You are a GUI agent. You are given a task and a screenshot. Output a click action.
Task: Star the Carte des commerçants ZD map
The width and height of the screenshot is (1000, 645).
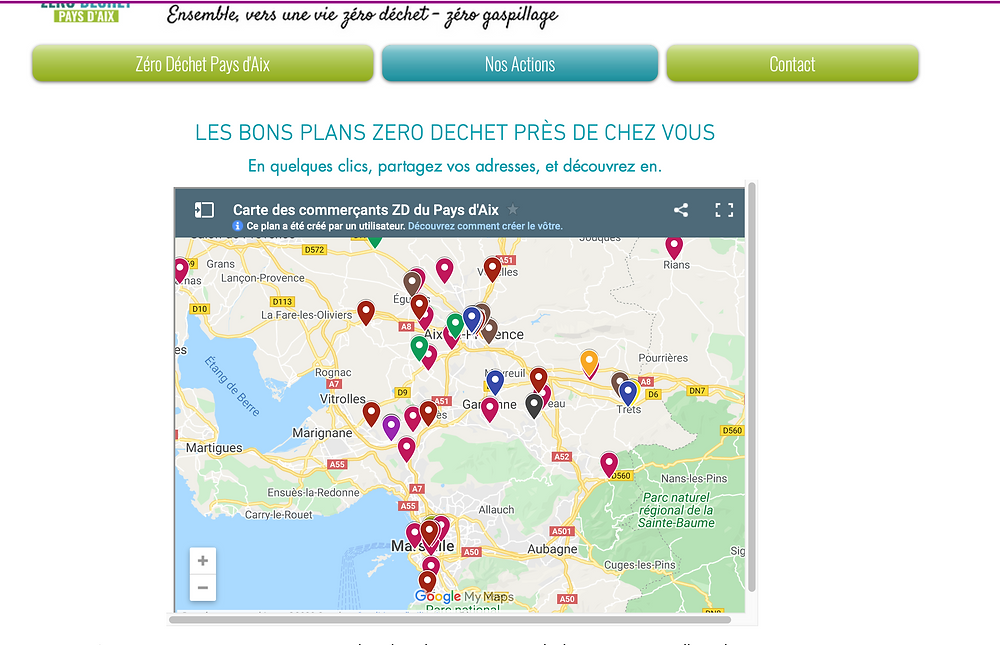(x=513, y=209)
